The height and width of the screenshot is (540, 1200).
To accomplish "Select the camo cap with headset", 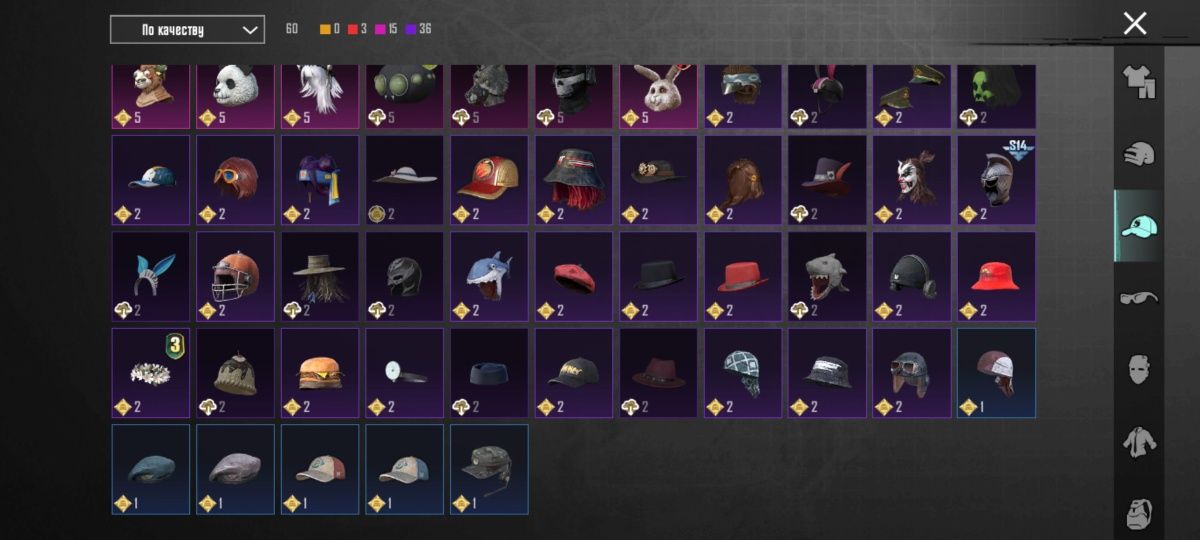I will coord(489,468).
